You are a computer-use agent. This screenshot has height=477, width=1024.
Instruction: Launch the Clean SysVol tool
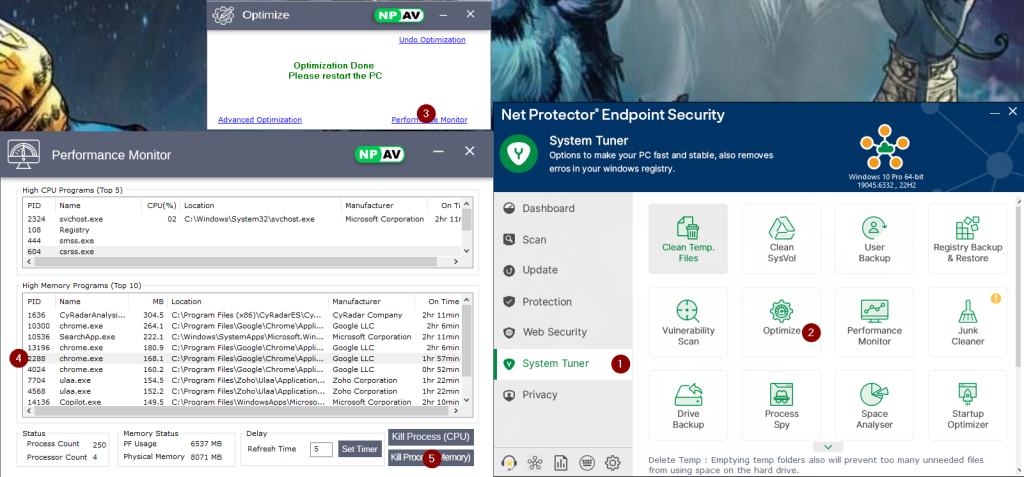(x=781, y=238)
